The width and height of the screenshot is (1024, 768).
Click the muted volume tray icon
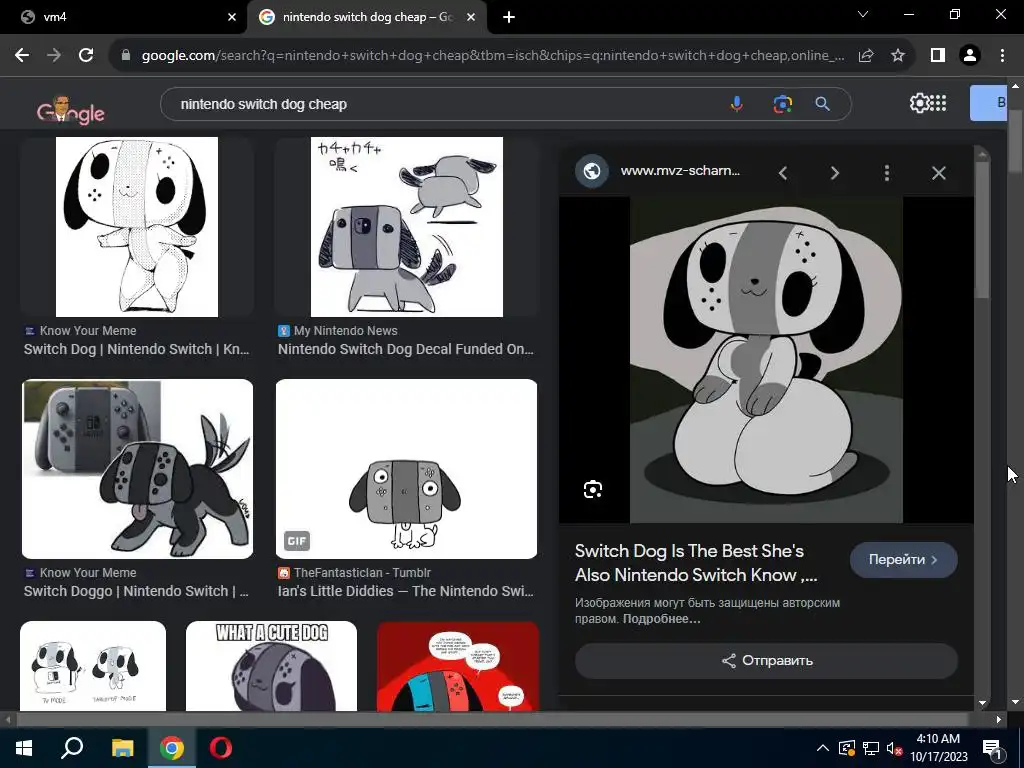coord(894,748)
